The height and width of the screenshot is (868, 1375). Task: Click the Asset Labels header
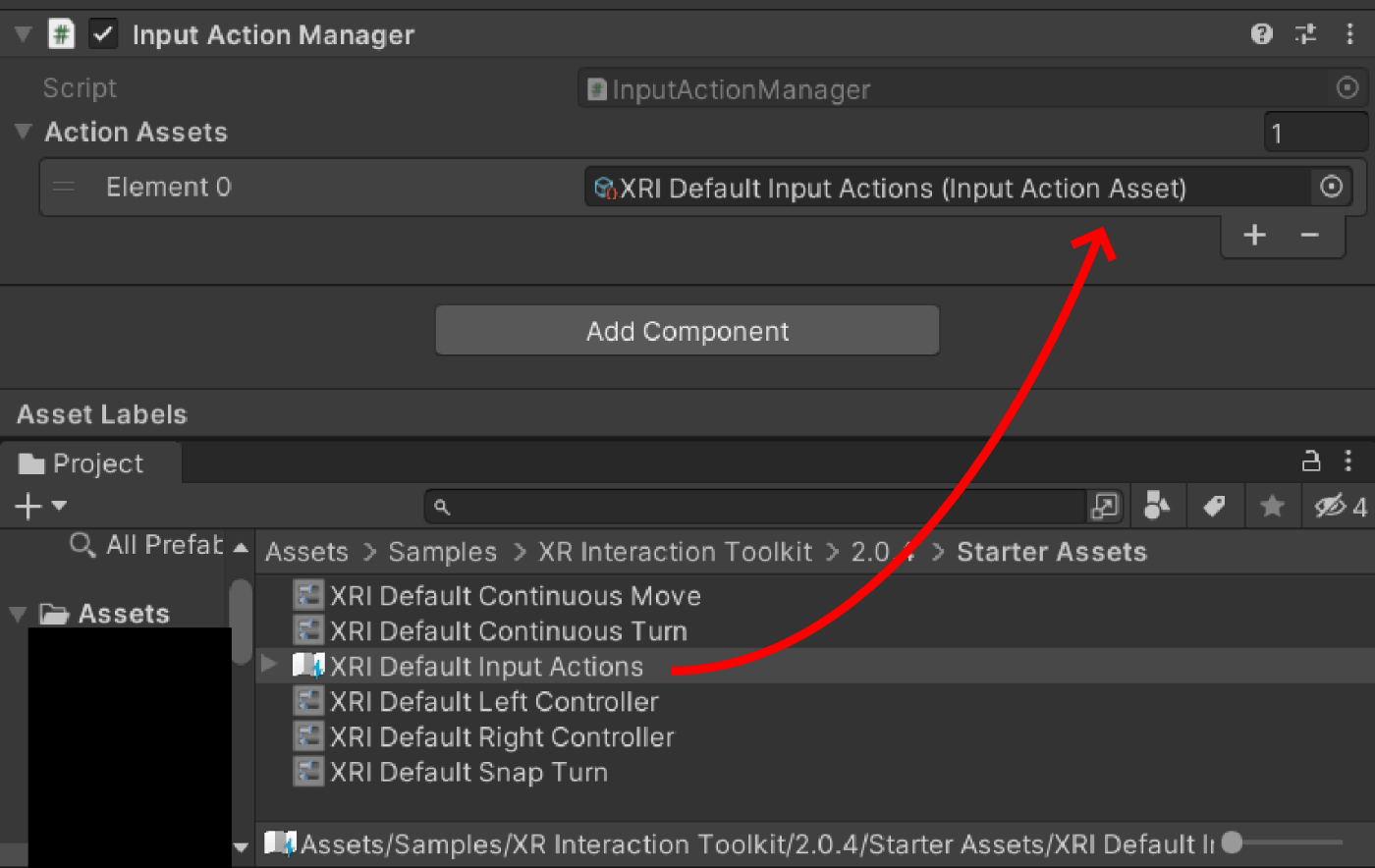pyautogui.click(x=102, y=414)
